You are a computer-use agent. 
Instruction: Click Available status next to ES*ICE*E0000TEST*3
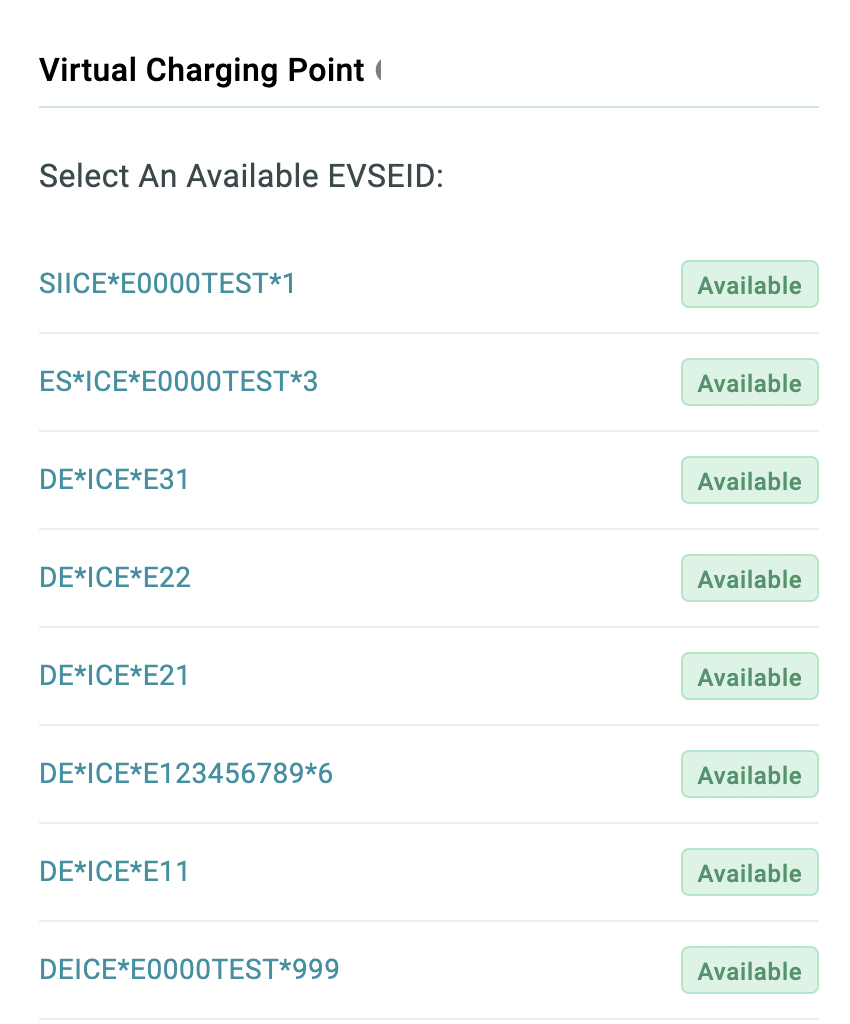(x=749, y=383)
